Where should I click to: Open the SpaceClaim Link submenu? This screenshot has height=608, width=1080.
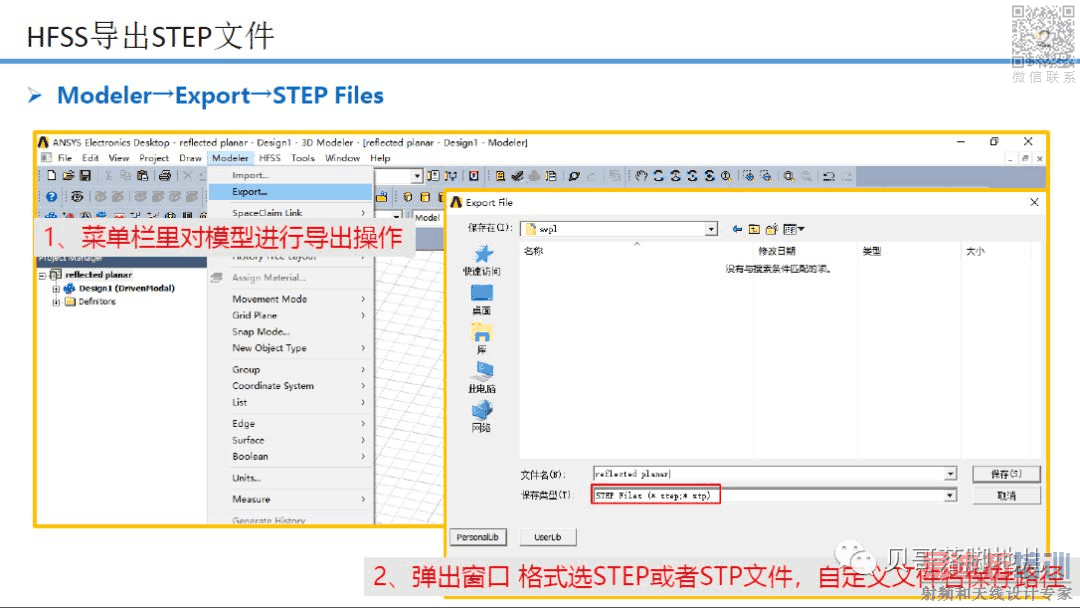pyautogui.click(x=290, y=213)
